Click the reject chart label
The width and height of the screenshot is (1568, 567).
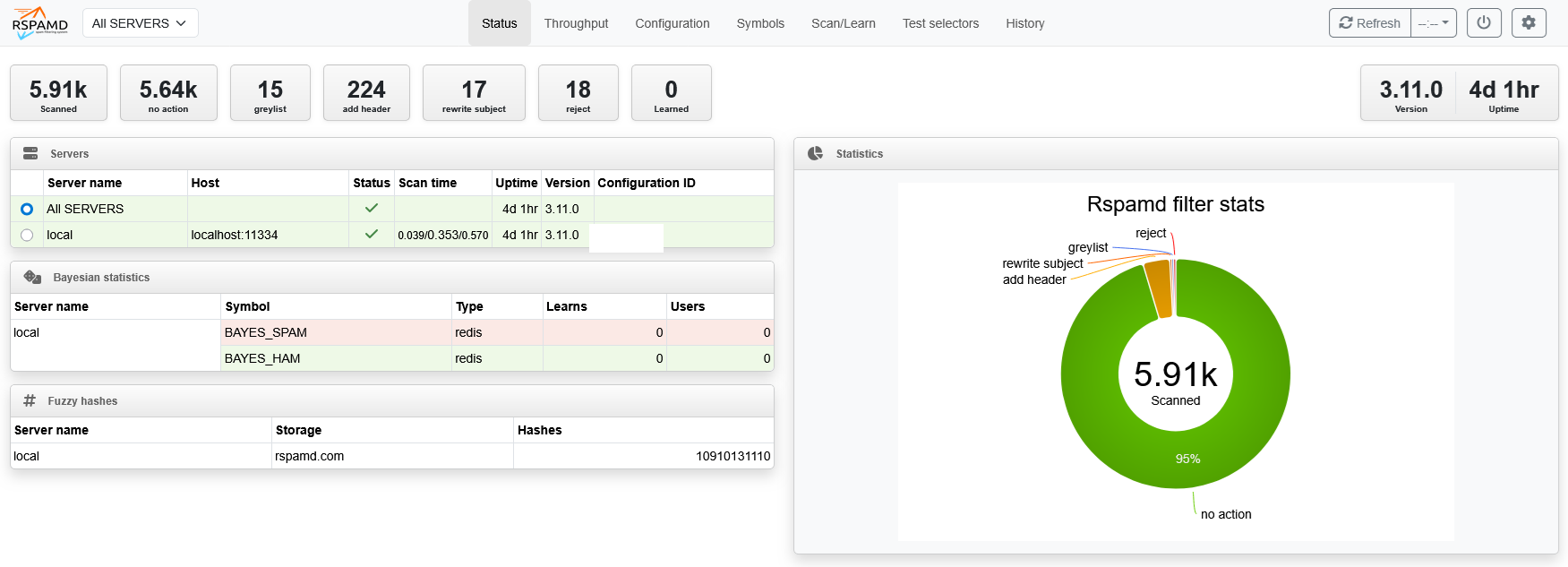1151,233
